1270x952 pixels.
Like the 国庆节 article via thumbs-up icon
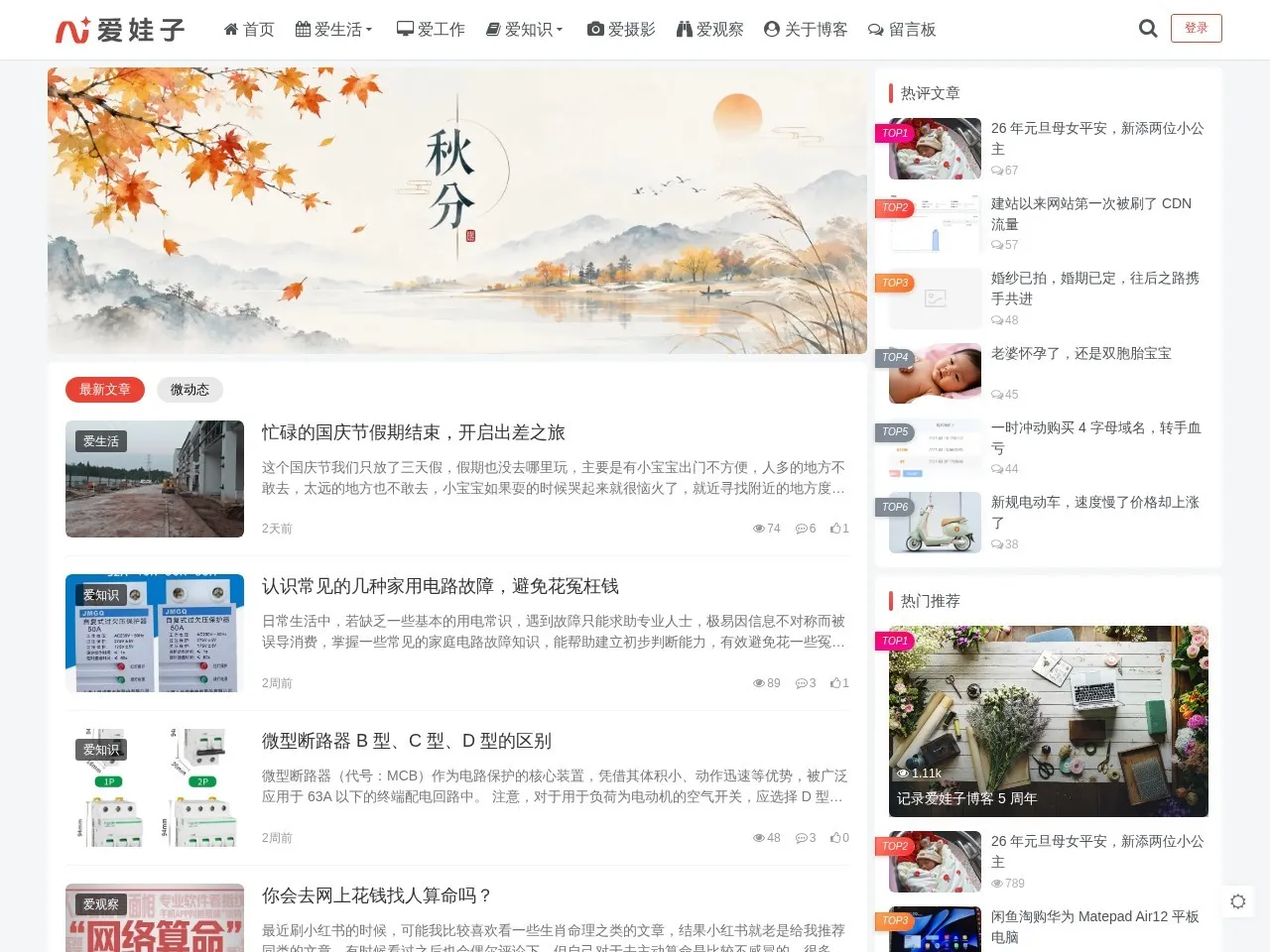click(835, 529)
